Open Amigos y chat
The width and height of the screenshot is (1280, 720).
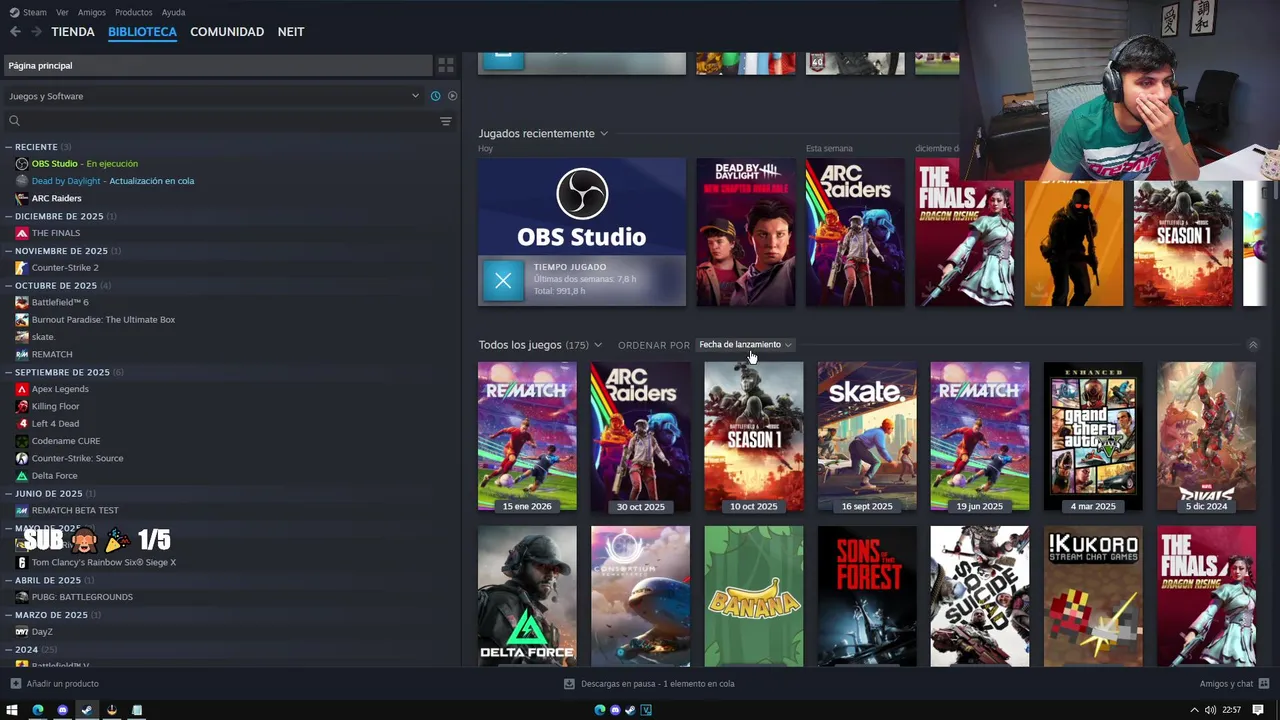1235,684
